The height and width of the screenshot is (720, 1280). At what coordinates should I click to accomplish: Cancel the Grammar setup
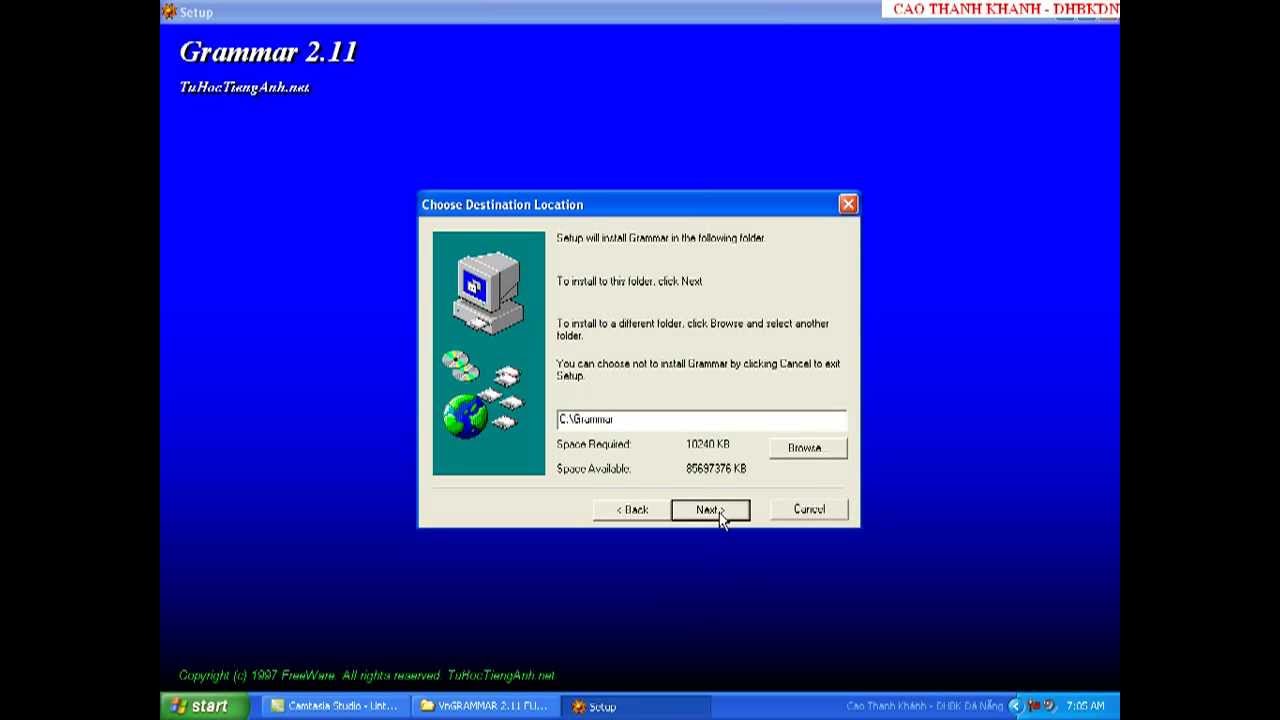point(809,510)
